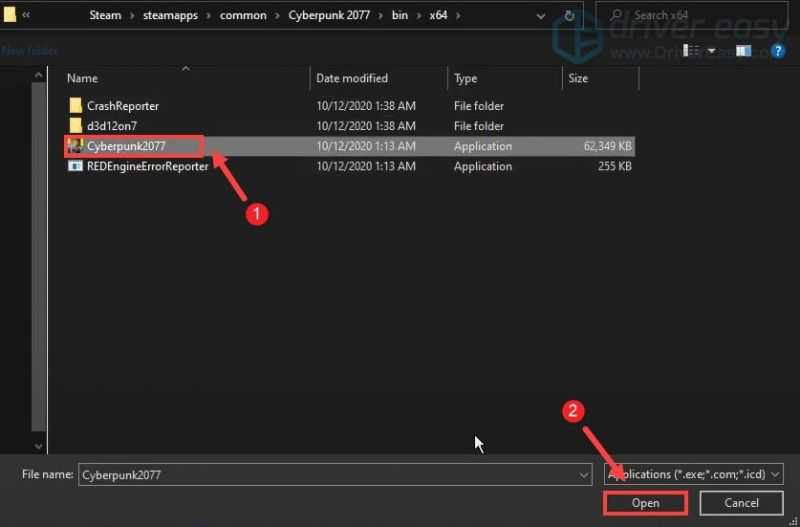
Task: Click the x64 breadcrumb
Action: coord(438,15)
